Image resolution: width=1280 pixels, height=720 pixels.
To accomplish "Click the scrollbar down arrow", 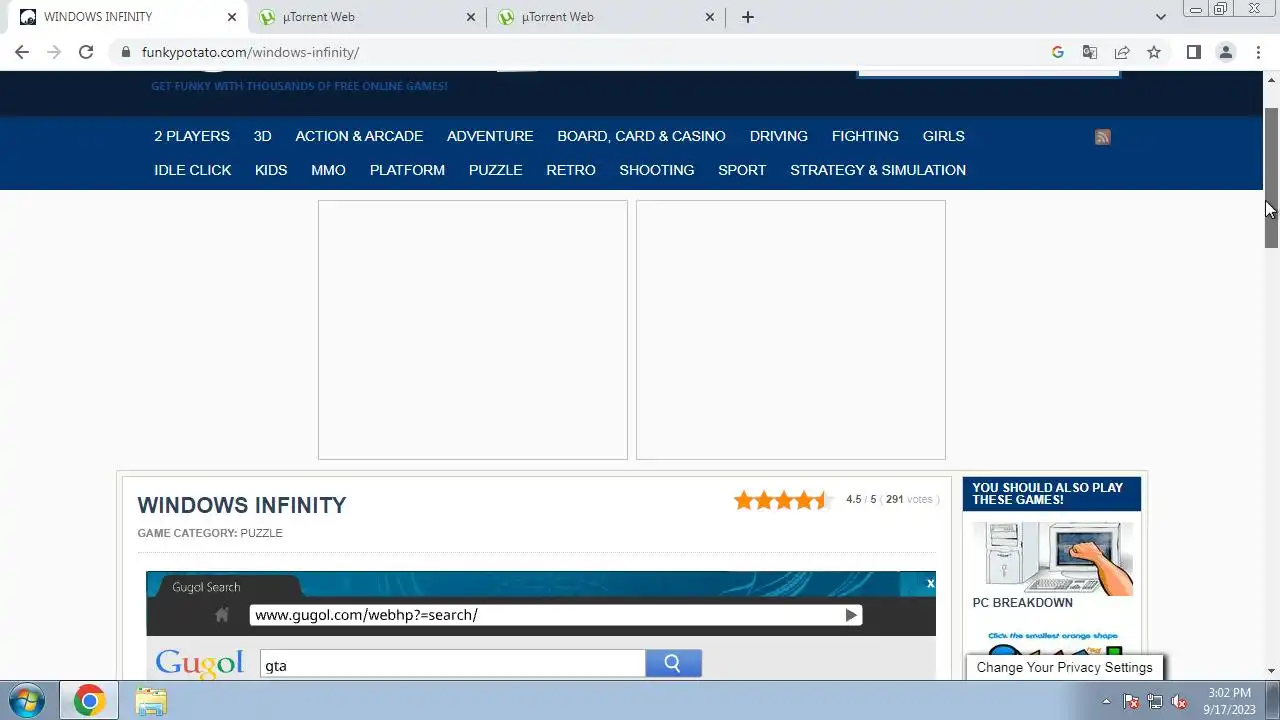I will [x=1272, y=671].
